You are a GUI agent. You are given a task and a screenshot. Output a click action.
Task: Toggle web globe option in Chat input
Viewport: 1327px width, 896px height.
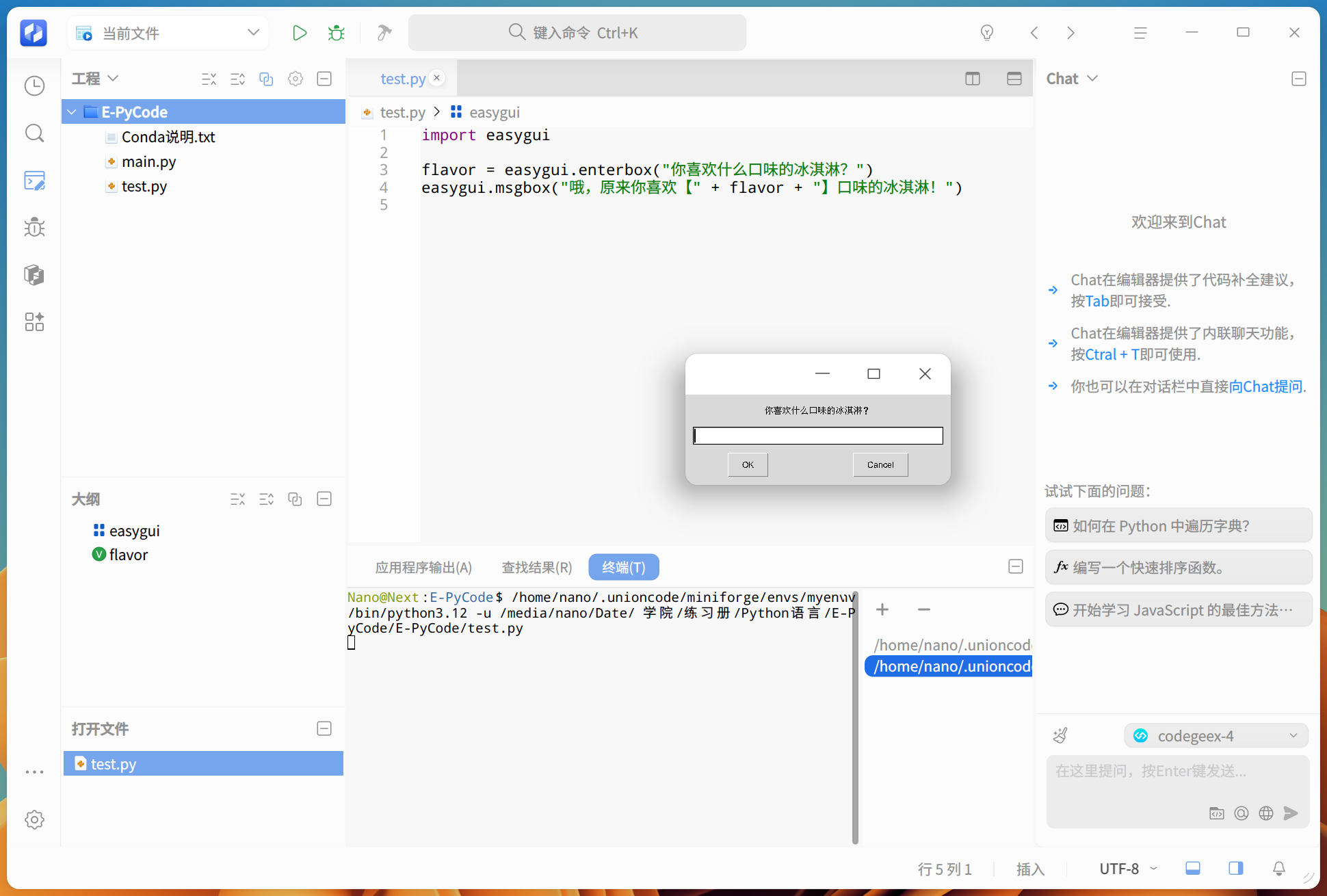(1266, 813)
